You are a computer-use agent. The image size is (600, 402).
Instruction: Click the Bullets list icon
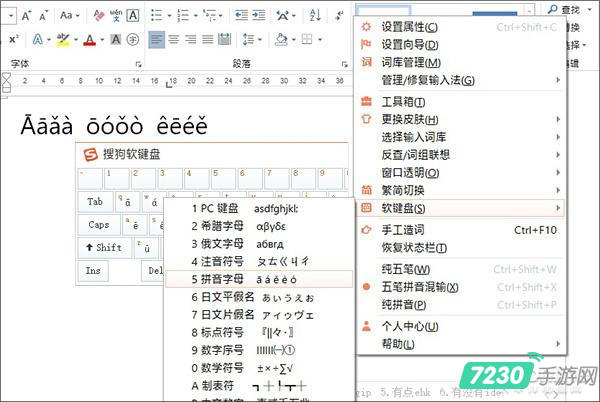[156, 16]
